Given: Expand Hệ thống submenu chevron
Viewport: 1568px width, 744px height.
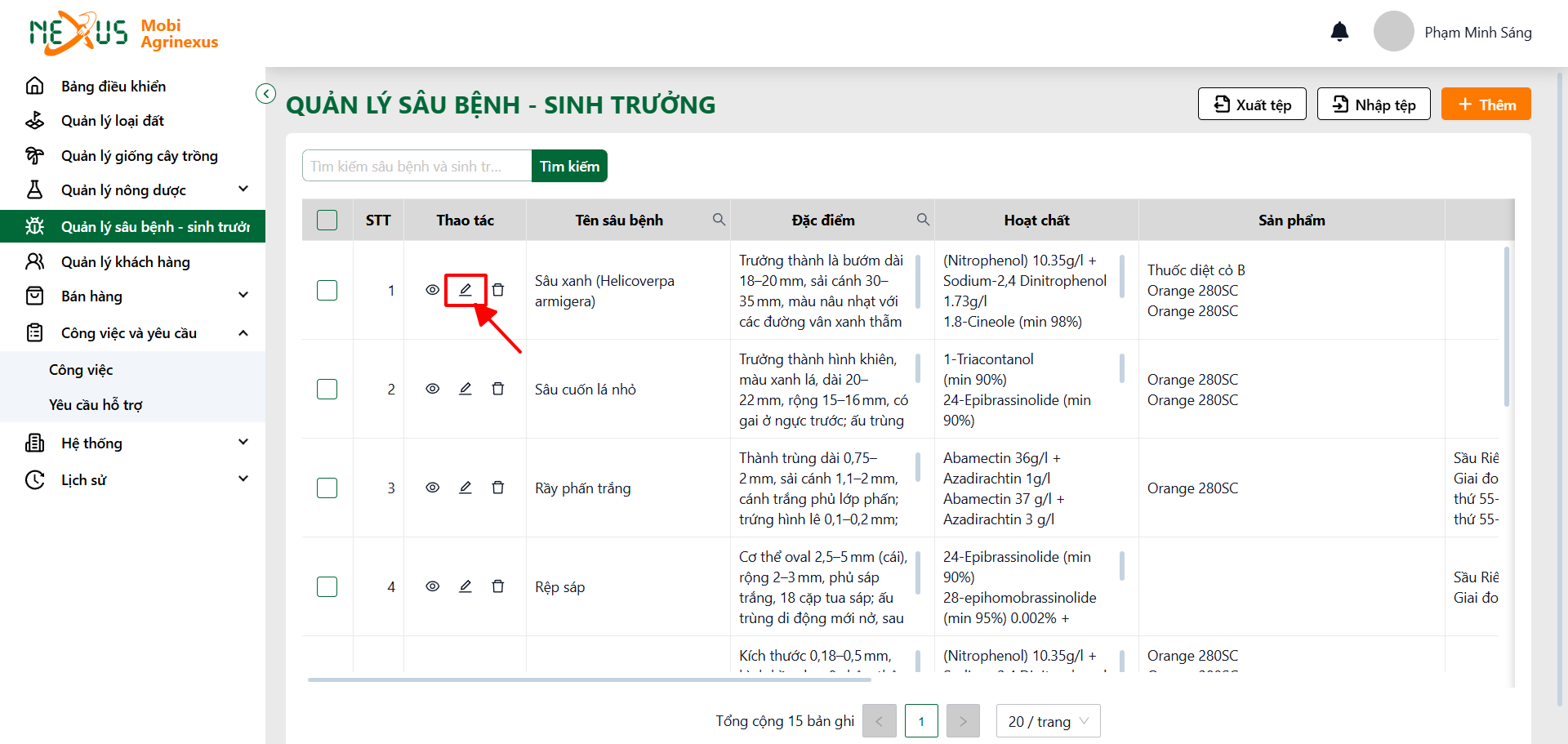Looking at the screenshot, I should point(243,443).
